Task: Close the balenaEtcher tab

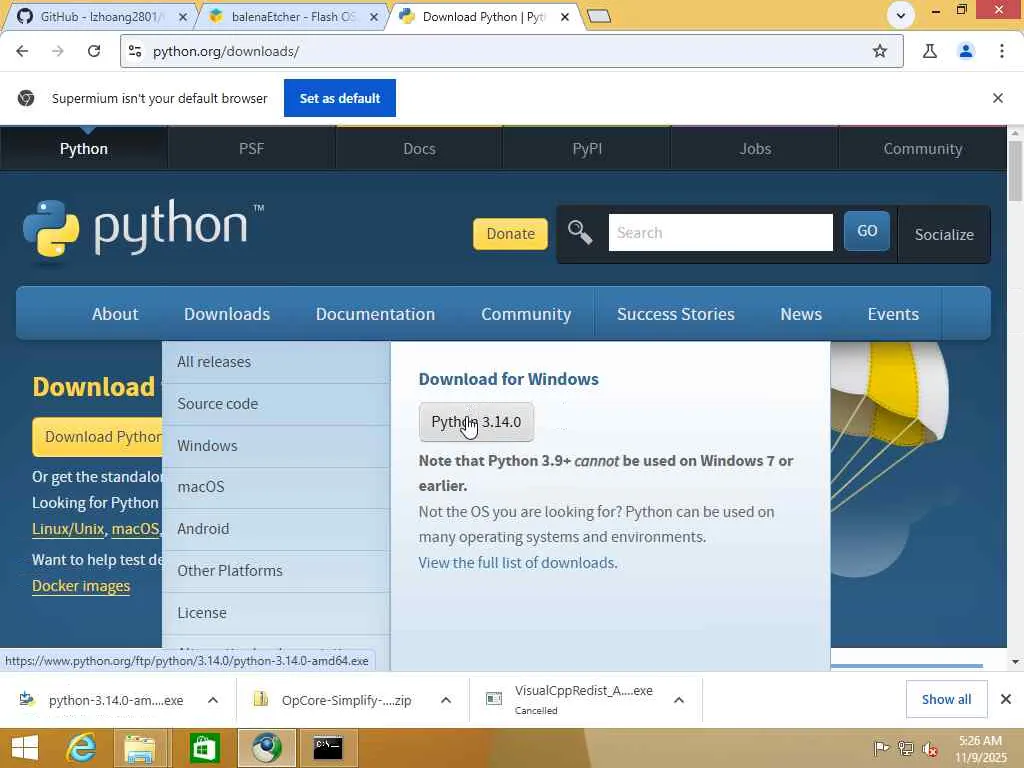Action: click(374, 17)
